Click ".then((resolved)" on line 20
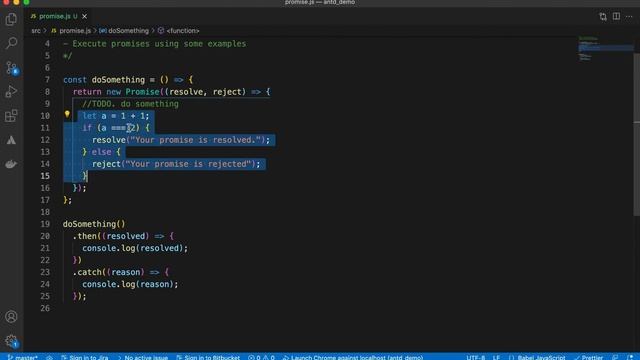Image resolution: width=640 pixels, height=360 pixels. 111,236
